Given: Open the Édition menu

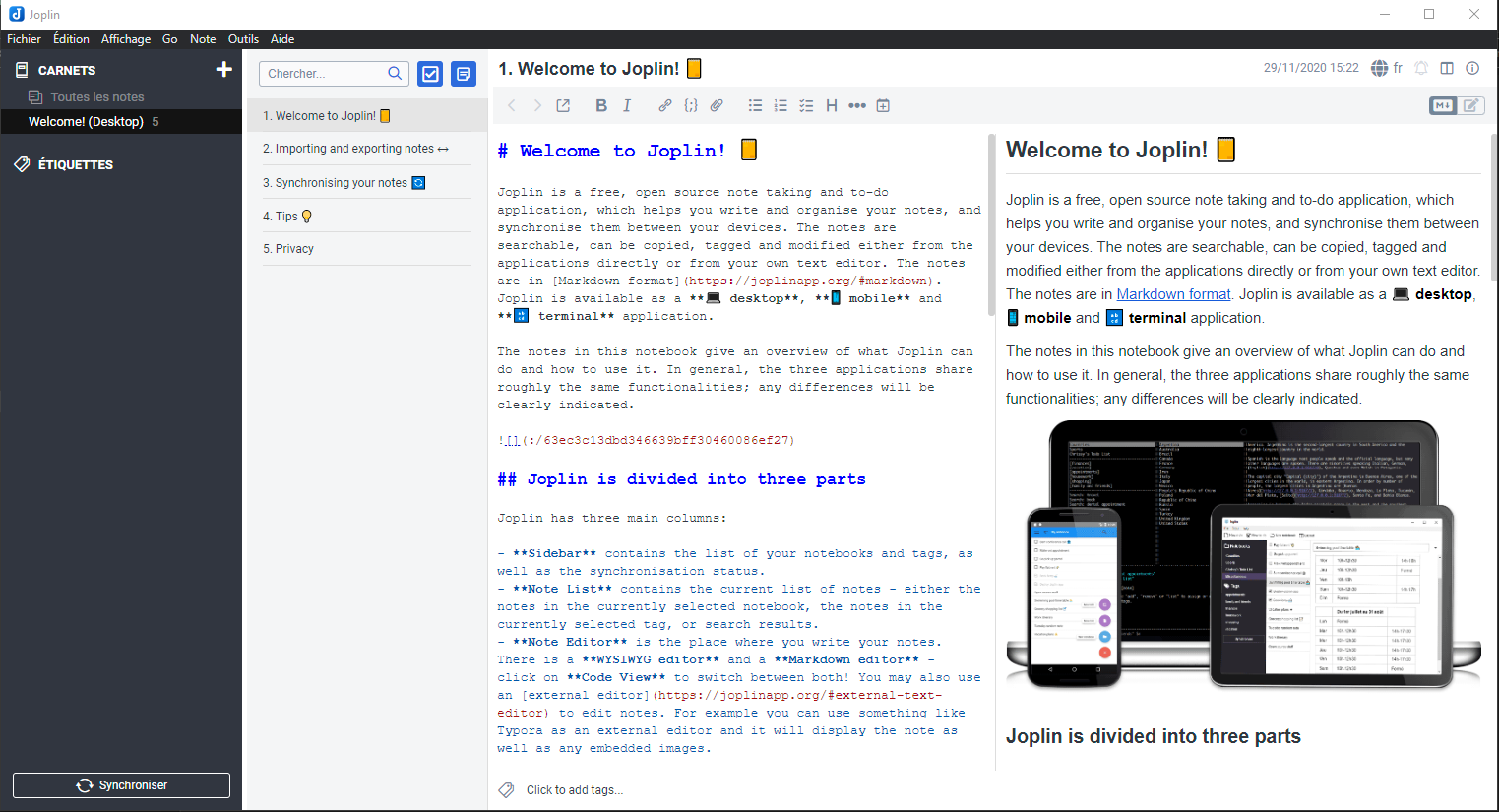Looking at the screenshot, I should pyautogui.click(x=71, y=39).
